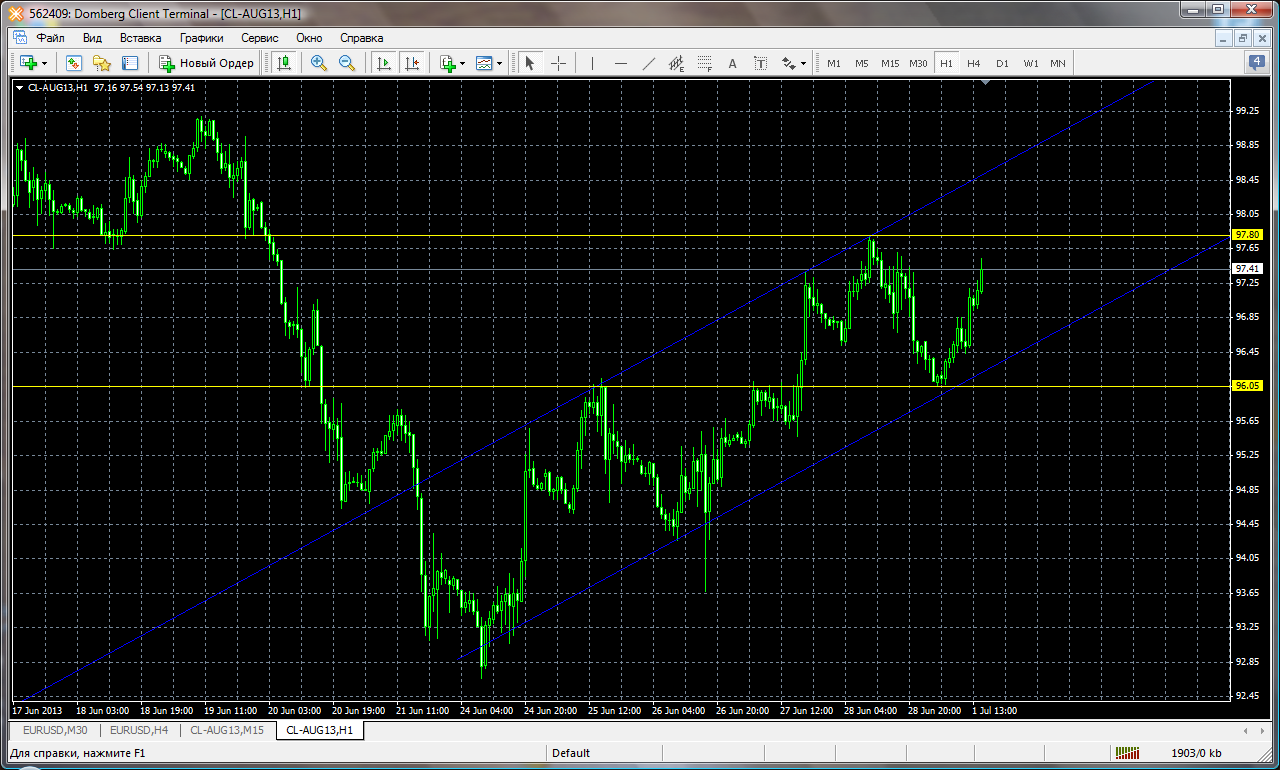The width and height of the screenshot is (1280, 770).
Task: Open the chart templates icon
Action: coord(484,63)
